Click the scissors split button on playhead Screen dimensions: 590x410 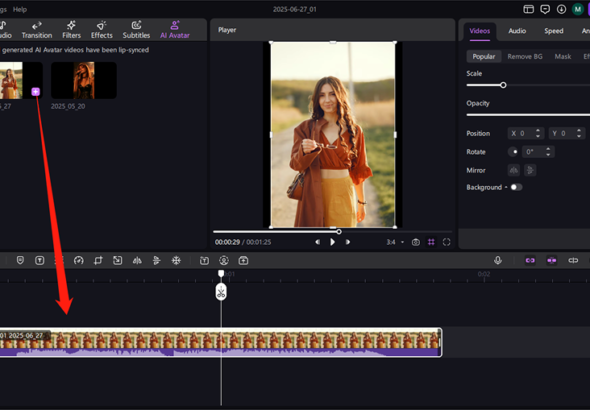(x=221, y=292)
